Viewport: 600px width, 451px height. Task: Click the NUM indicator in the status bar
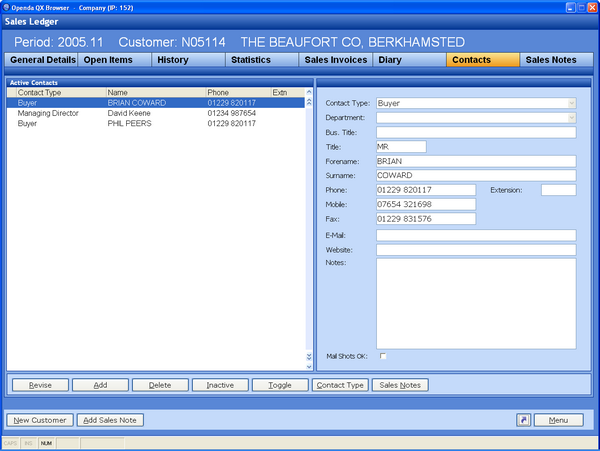tap(46, 443)
